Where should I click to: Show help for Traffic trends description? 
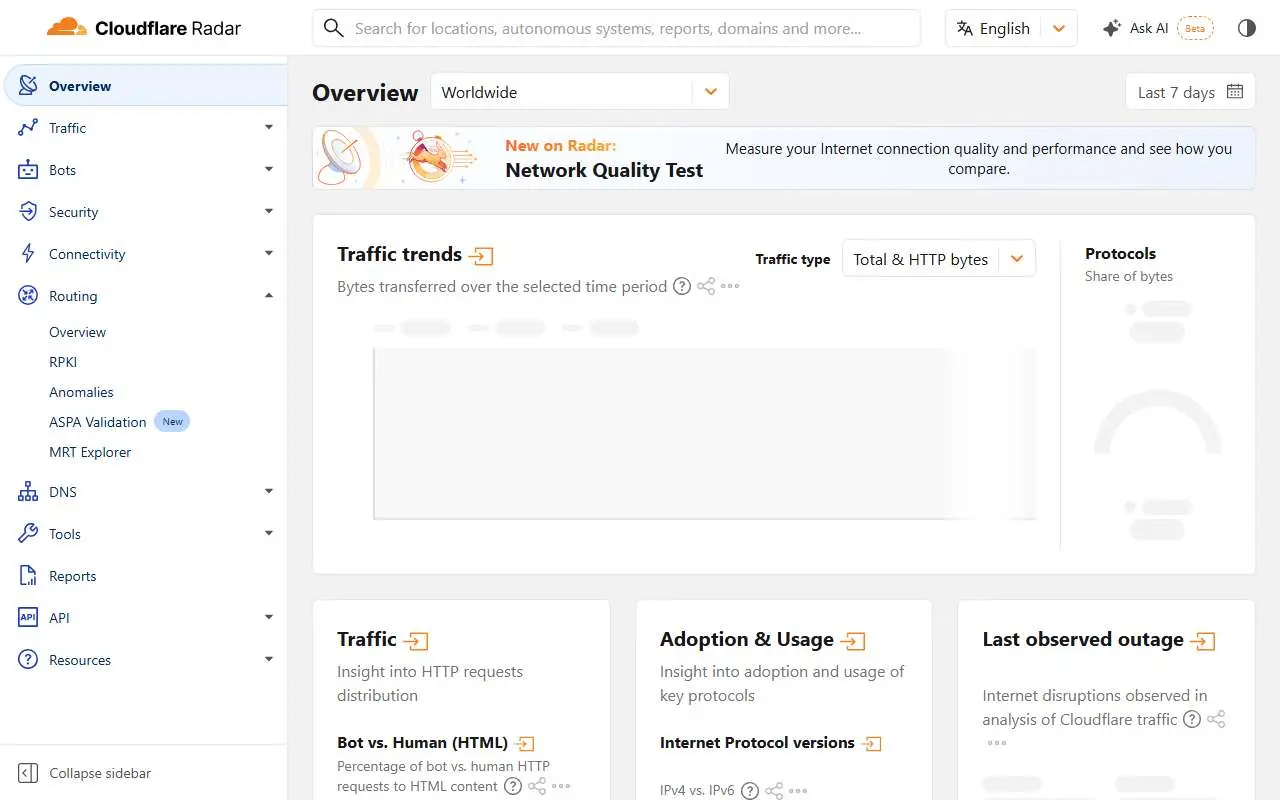pos(681,286)
